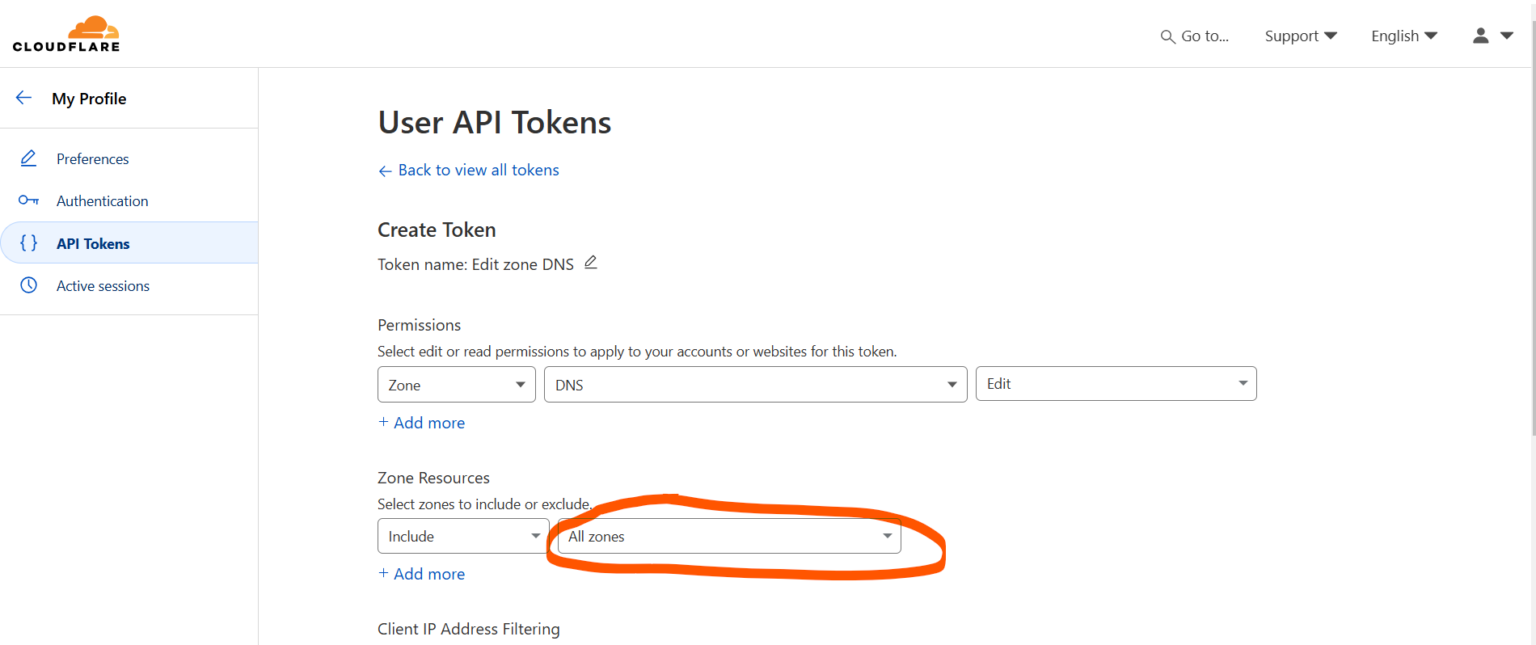This screenshot has width=1536, height=645.
Task: Open the user account menu icon
Action: point(1480,35)
